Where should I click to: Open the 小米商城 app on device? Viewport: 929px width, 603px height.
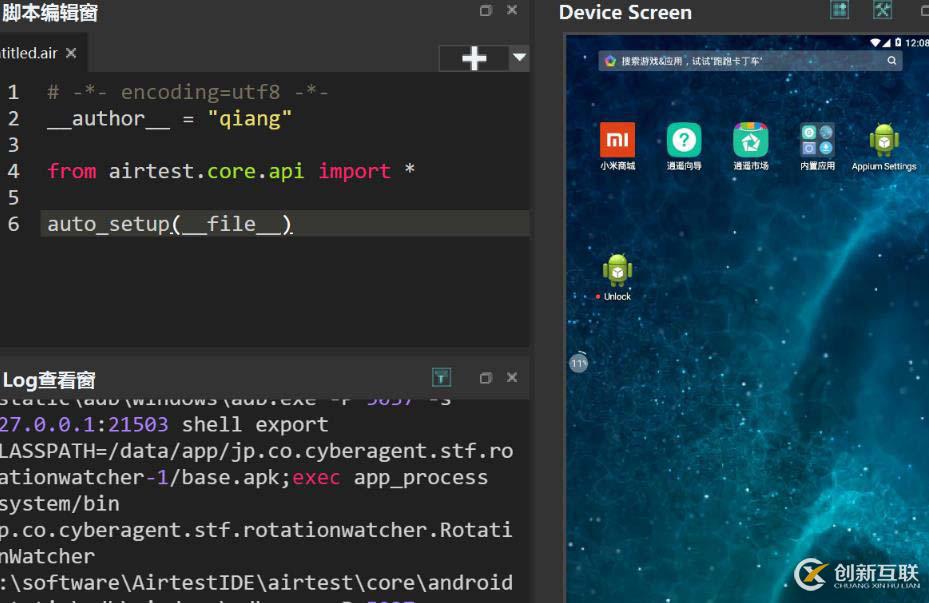(617, 141)
